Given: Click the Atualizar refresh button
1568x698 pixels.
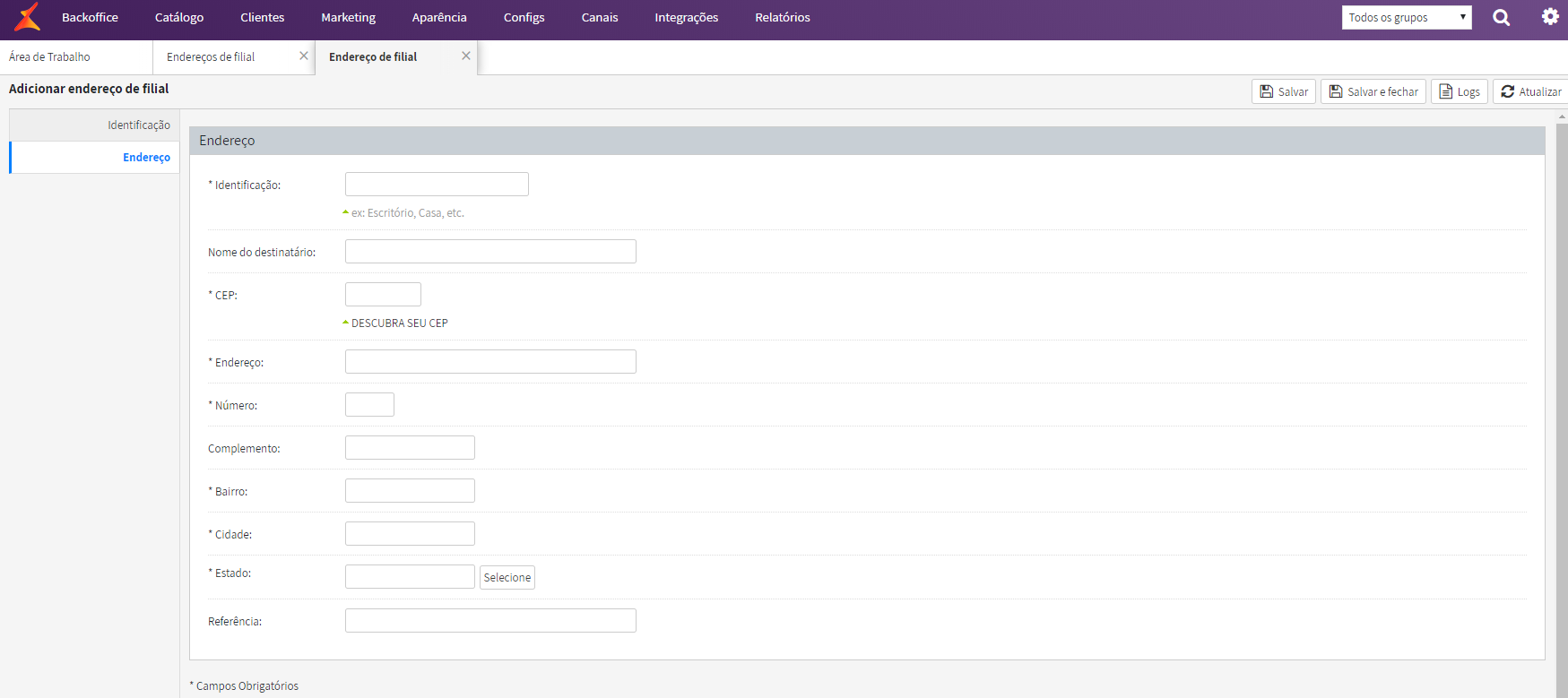Looking at the screenshot, I should (1530, 91).
